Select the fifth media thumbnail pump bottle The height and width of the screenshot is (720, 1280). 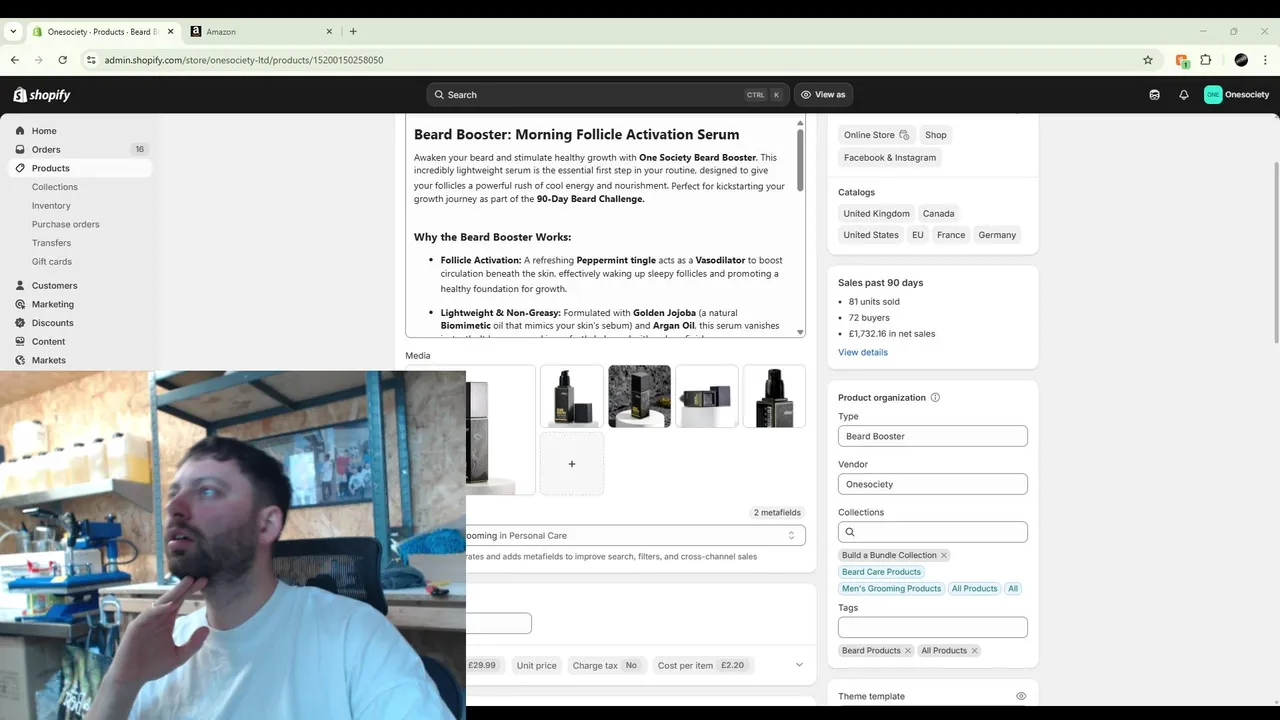774,396
